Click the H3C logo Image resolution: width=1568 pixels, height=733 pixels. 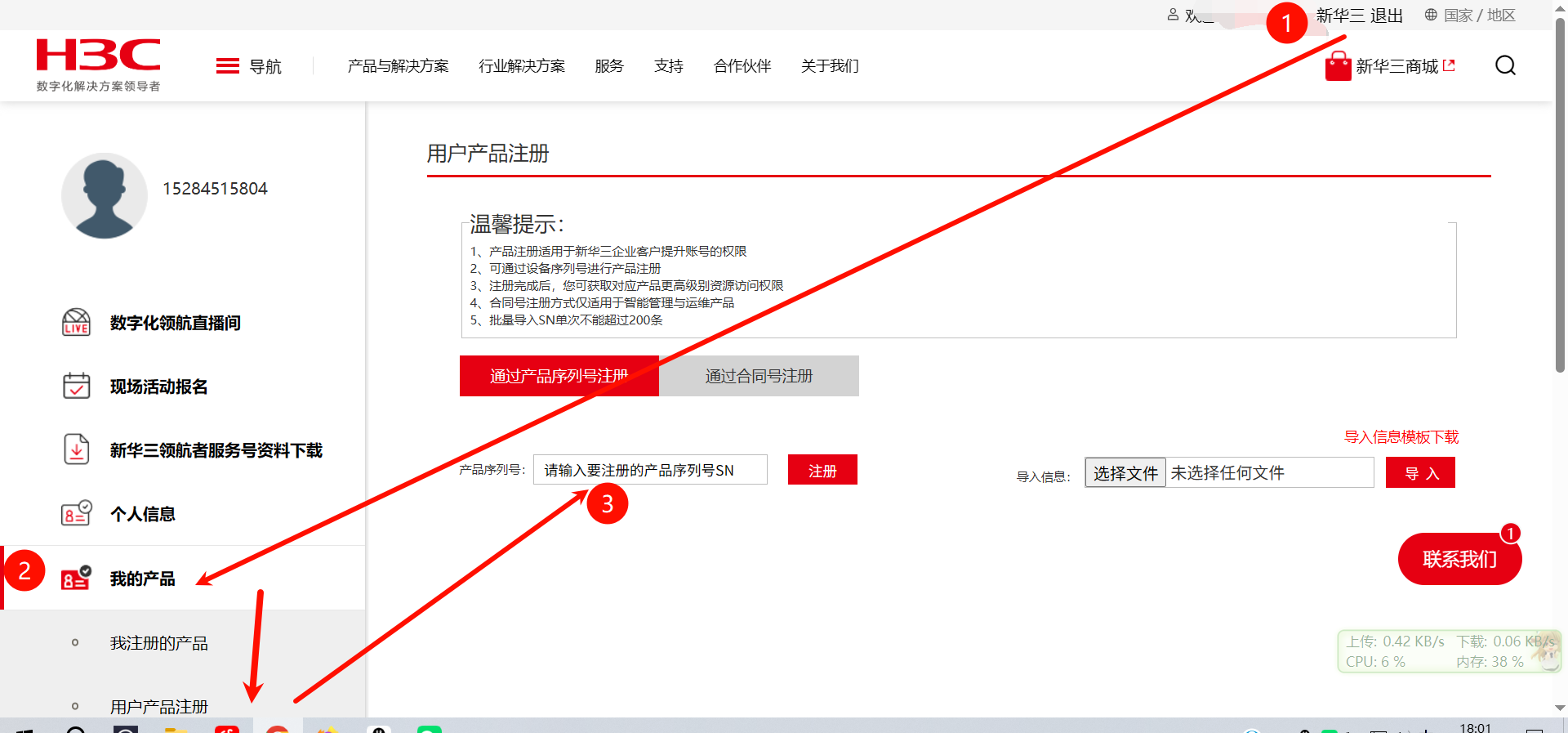(x=98, y=65)
